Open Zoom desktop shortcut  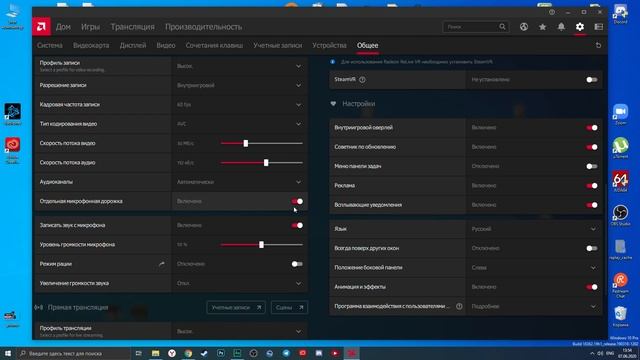(x=620, y=114)
